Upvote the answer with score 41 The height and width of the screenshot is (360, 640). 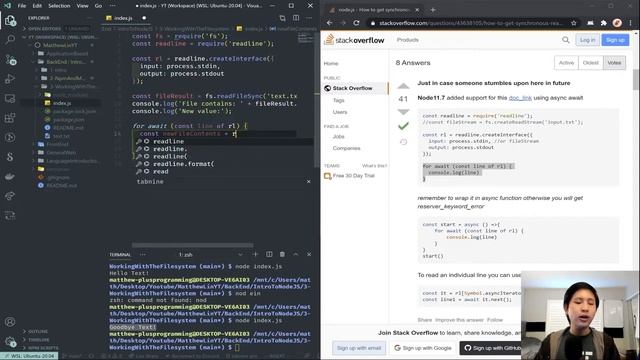403,86
